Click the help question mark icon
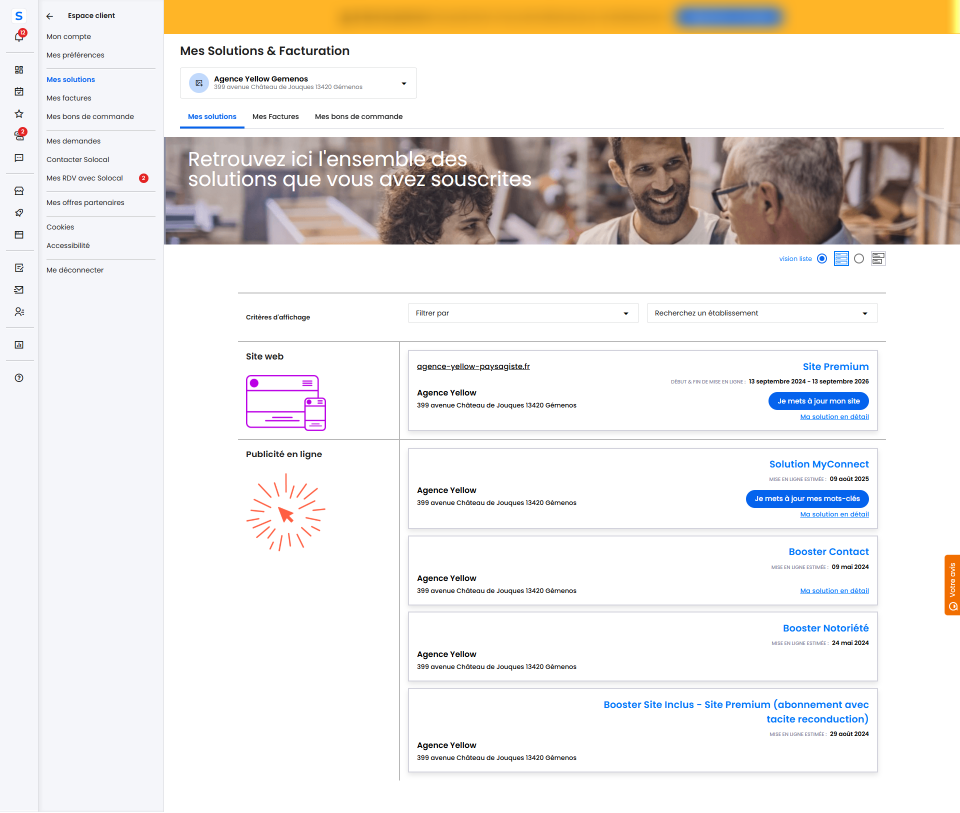 19,378
